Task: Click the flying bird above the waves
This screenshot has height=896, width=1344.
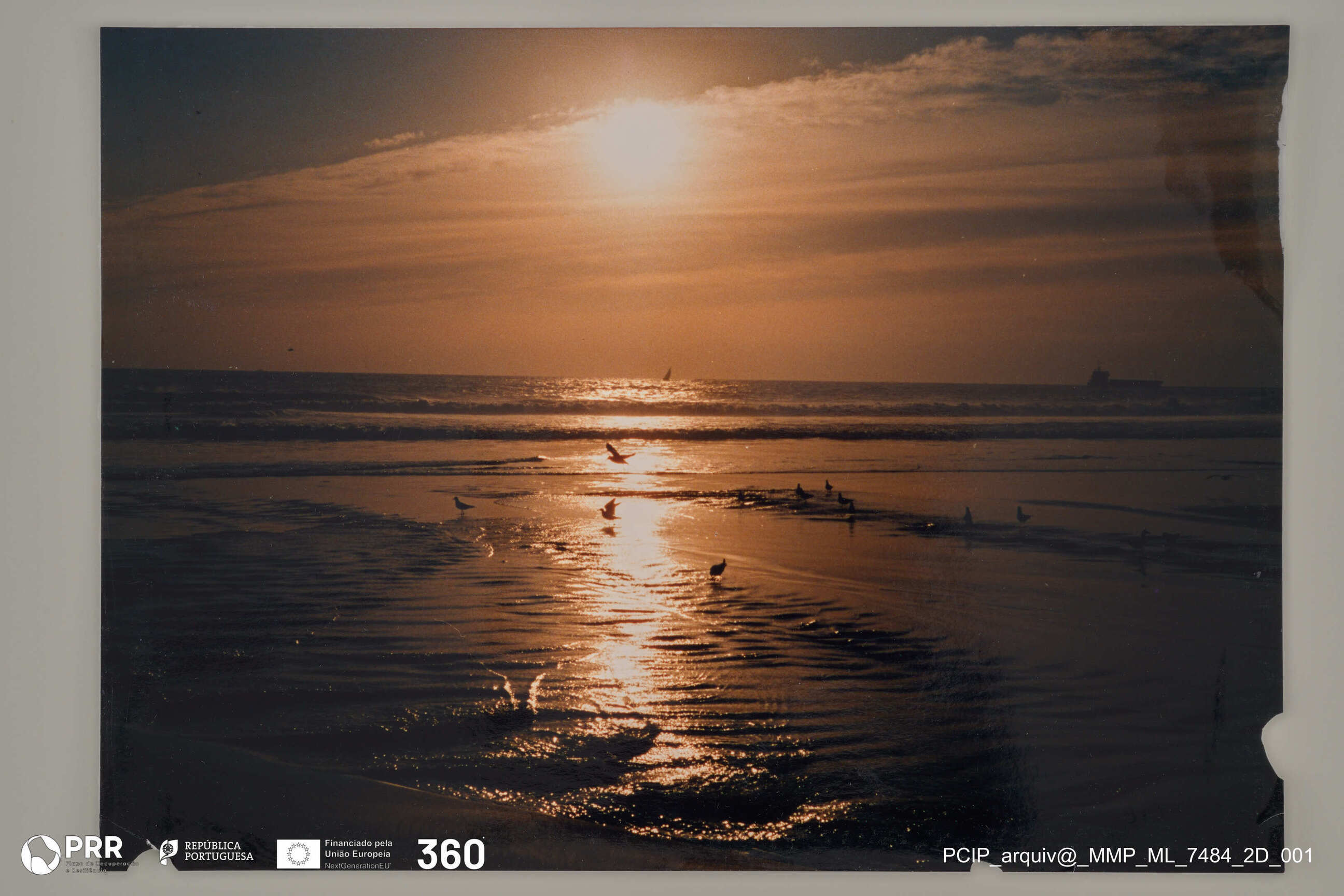Action: (x=617, y=454)
